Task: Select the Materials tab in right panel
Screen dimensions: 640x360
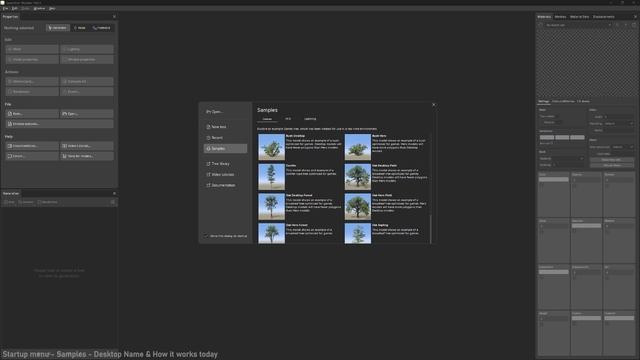Action: pos(544,17)
